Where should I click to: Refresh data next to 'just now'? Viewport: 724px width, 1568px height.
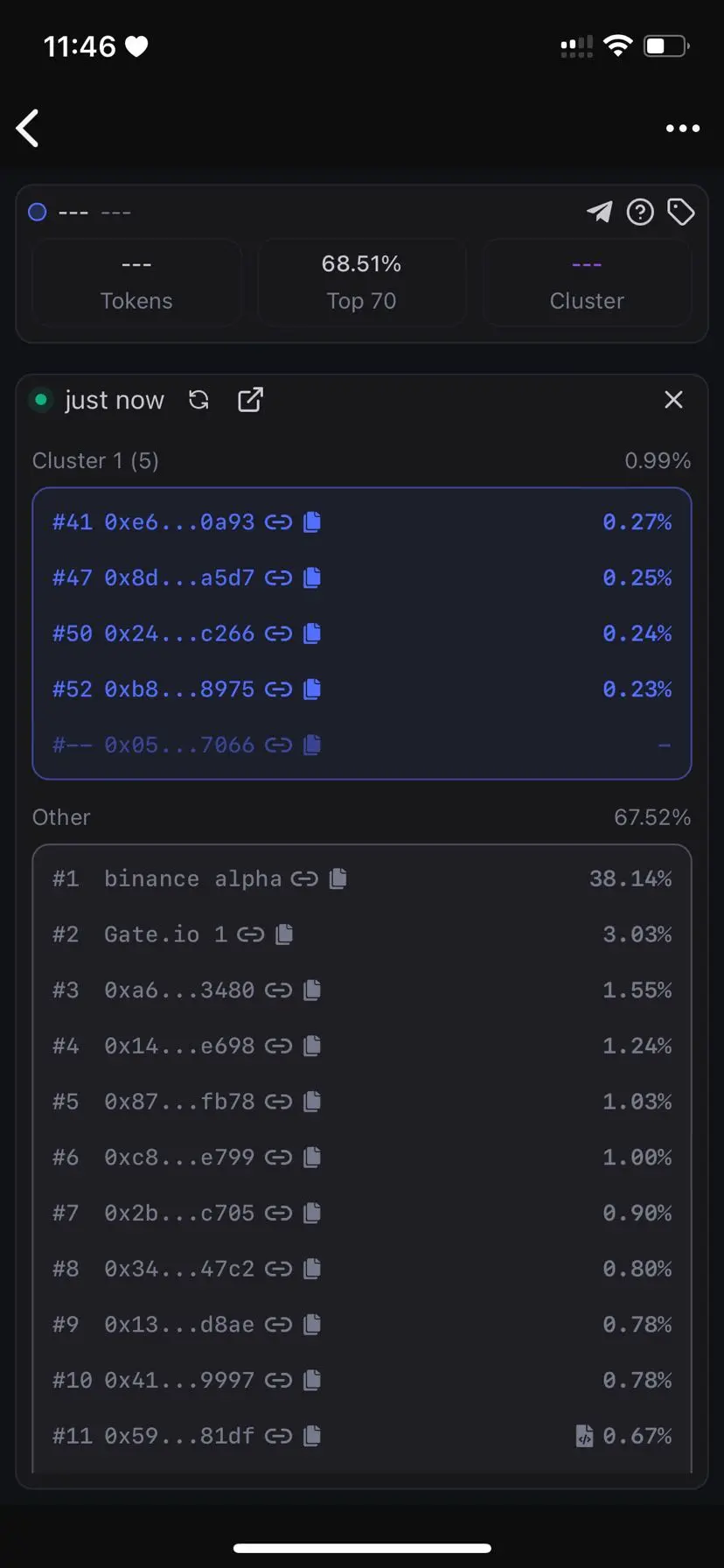(199, 400)
